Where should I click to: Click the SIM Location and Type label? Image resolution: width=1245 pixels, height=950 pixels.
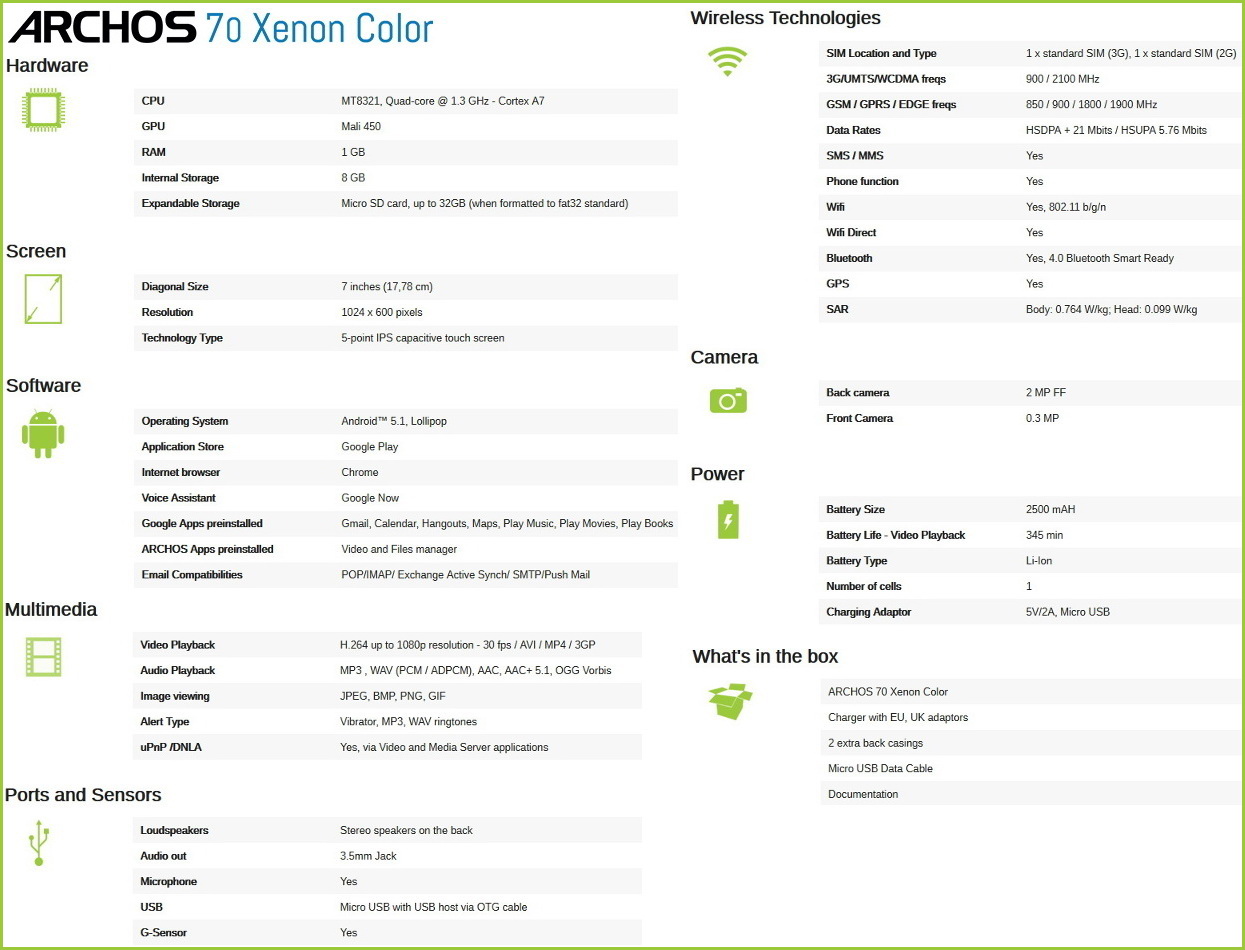pos(881,54)
